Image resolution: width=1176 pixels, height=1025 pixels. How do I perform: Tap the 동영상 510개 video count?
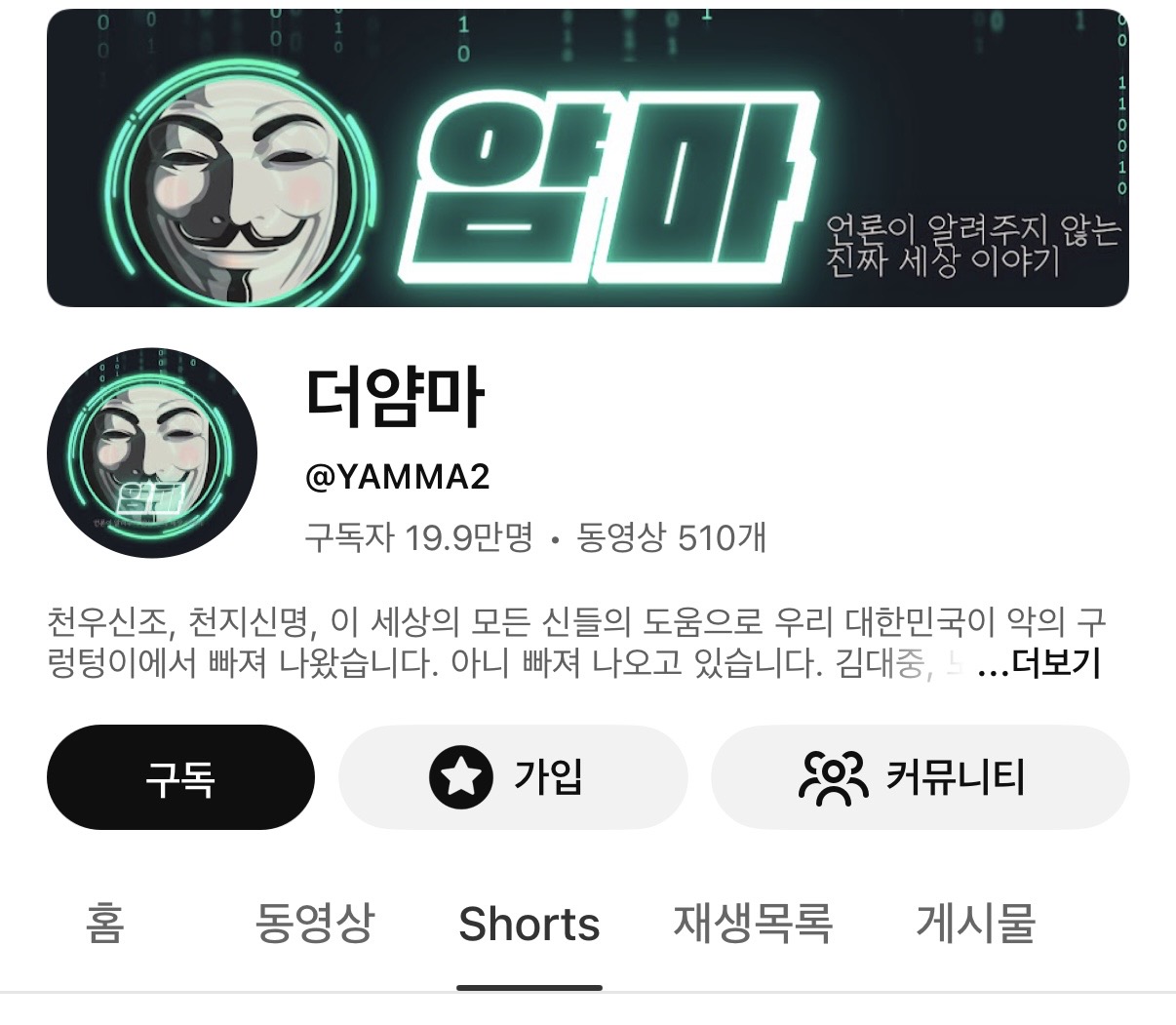click(672, 537)
